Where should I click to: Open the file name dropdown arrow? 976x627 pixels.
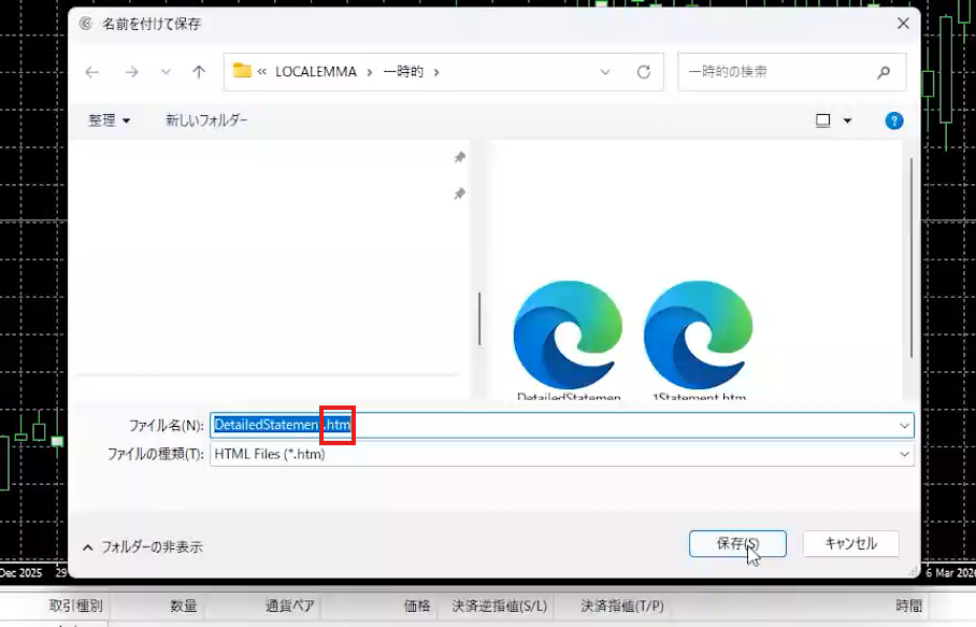click(904, 426)
